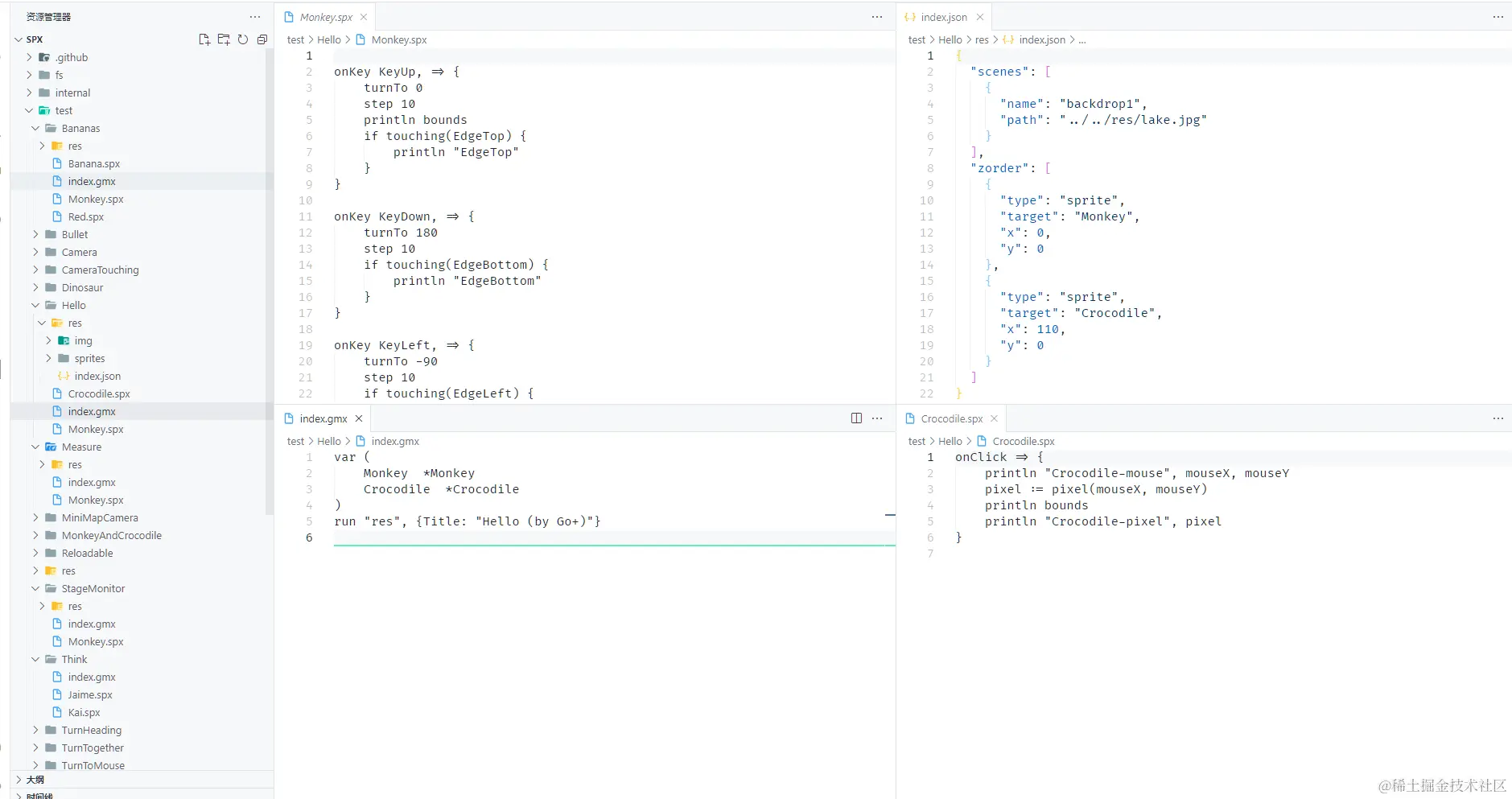The image size is (1512, 799).
Task: Open more actions for index.gmx editor group
Action: 877,418
